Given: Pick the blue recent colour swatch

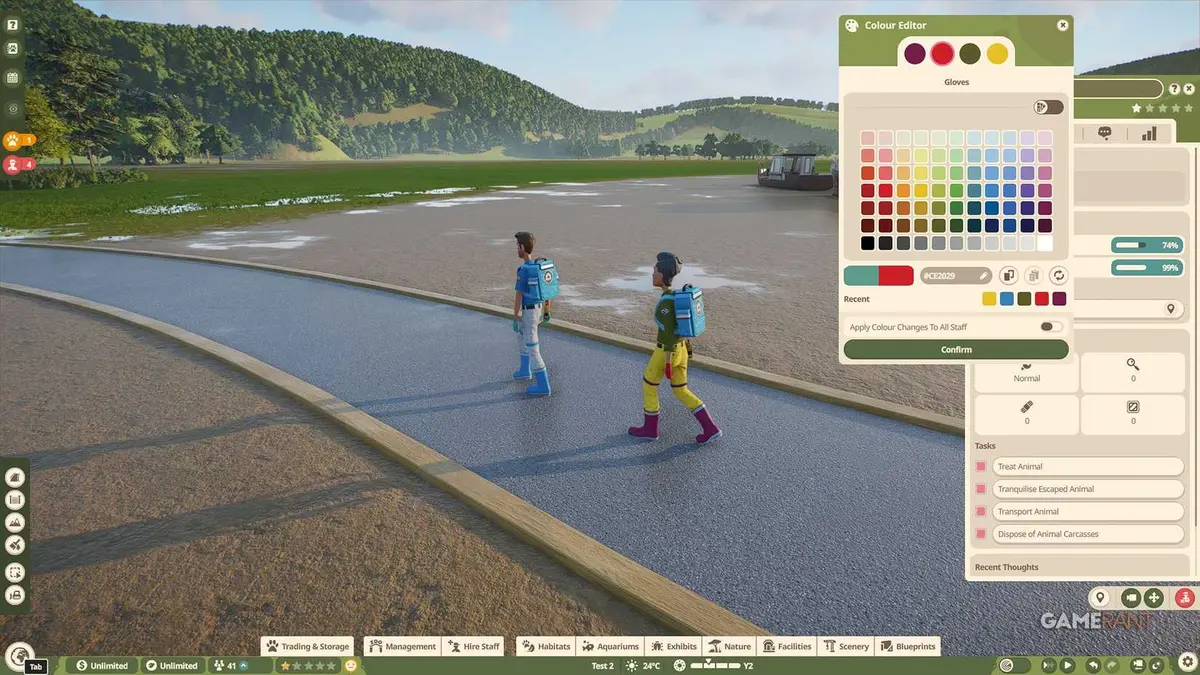Looking at the screenshot, I should coord(1007,298).
